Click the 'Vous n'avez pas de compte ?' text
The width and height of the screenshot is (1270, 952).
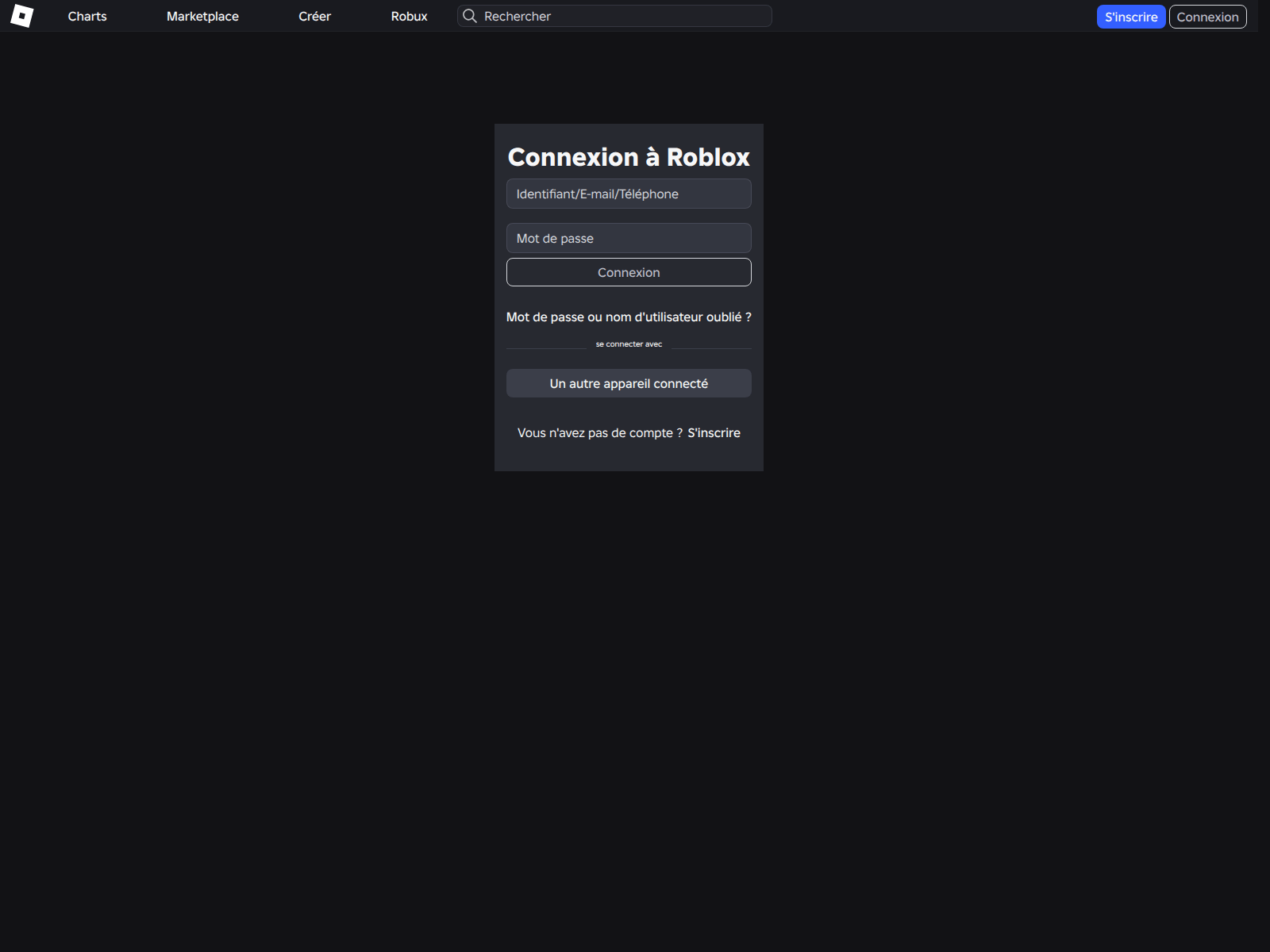600,432
